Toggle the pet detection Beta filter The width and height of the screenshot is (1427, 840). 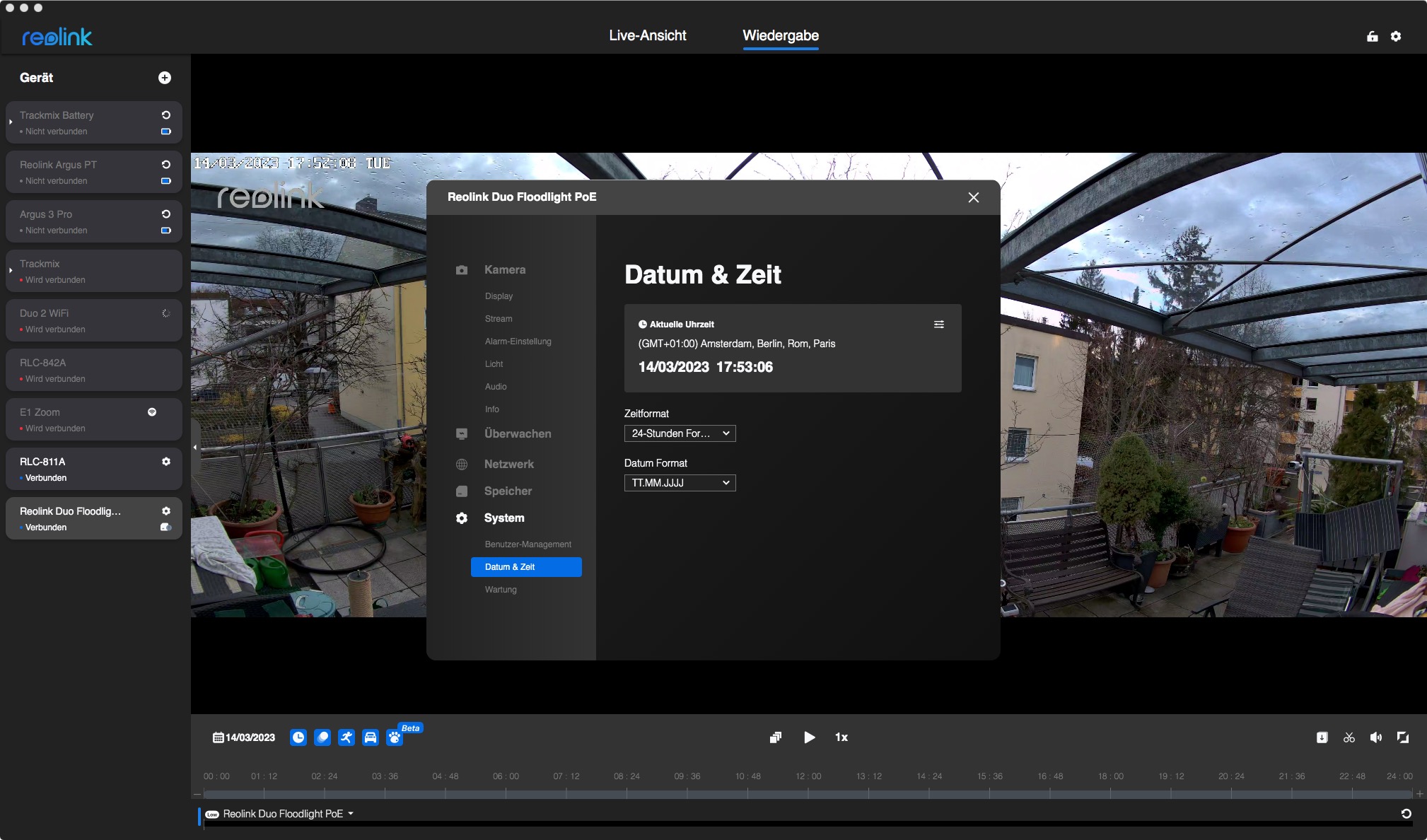395,737
